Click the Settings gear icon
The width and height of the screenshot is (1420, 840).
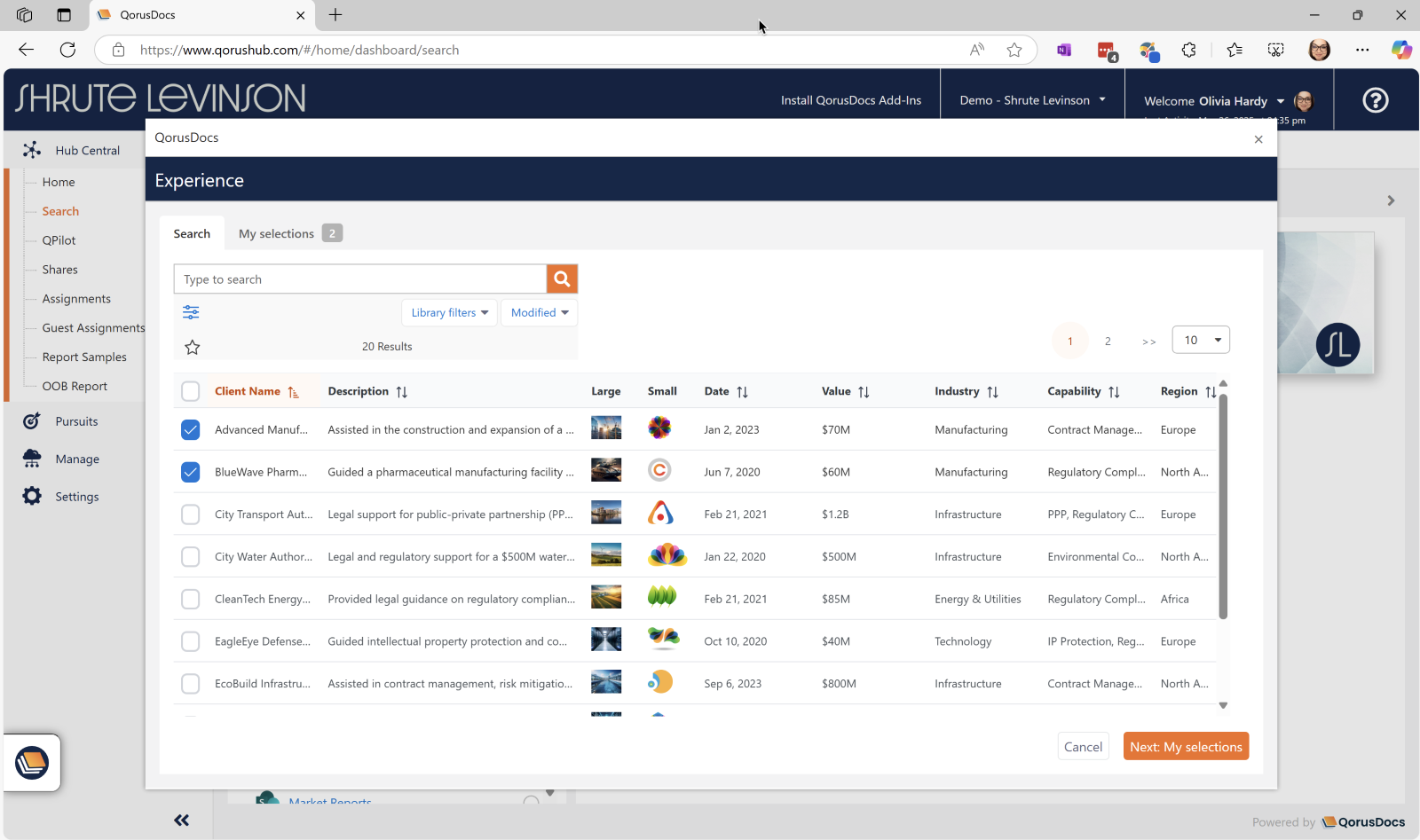tap(32, 496)
